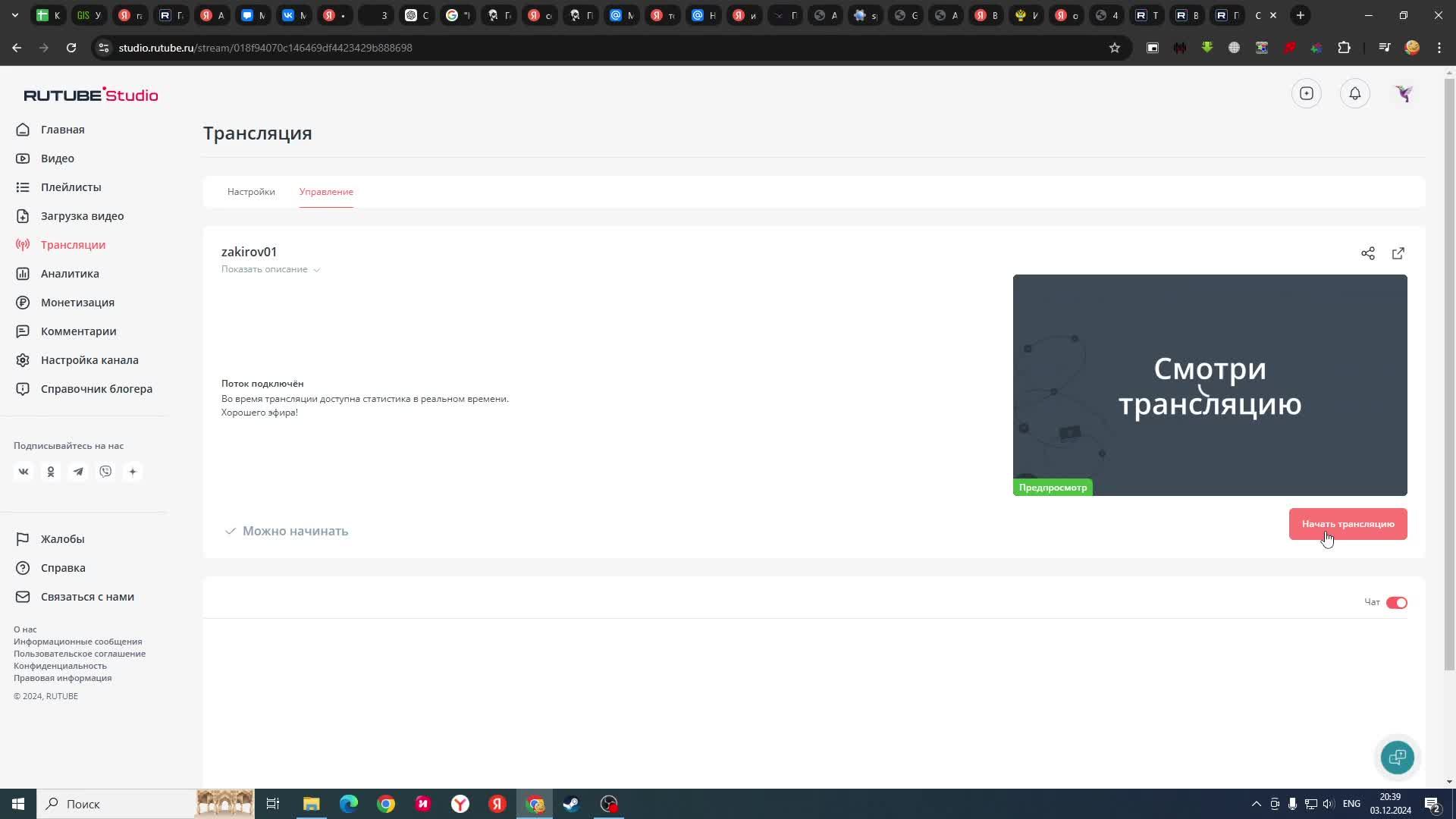Open the user avatar menu
1456x819 pixels.
(1404, 93)
